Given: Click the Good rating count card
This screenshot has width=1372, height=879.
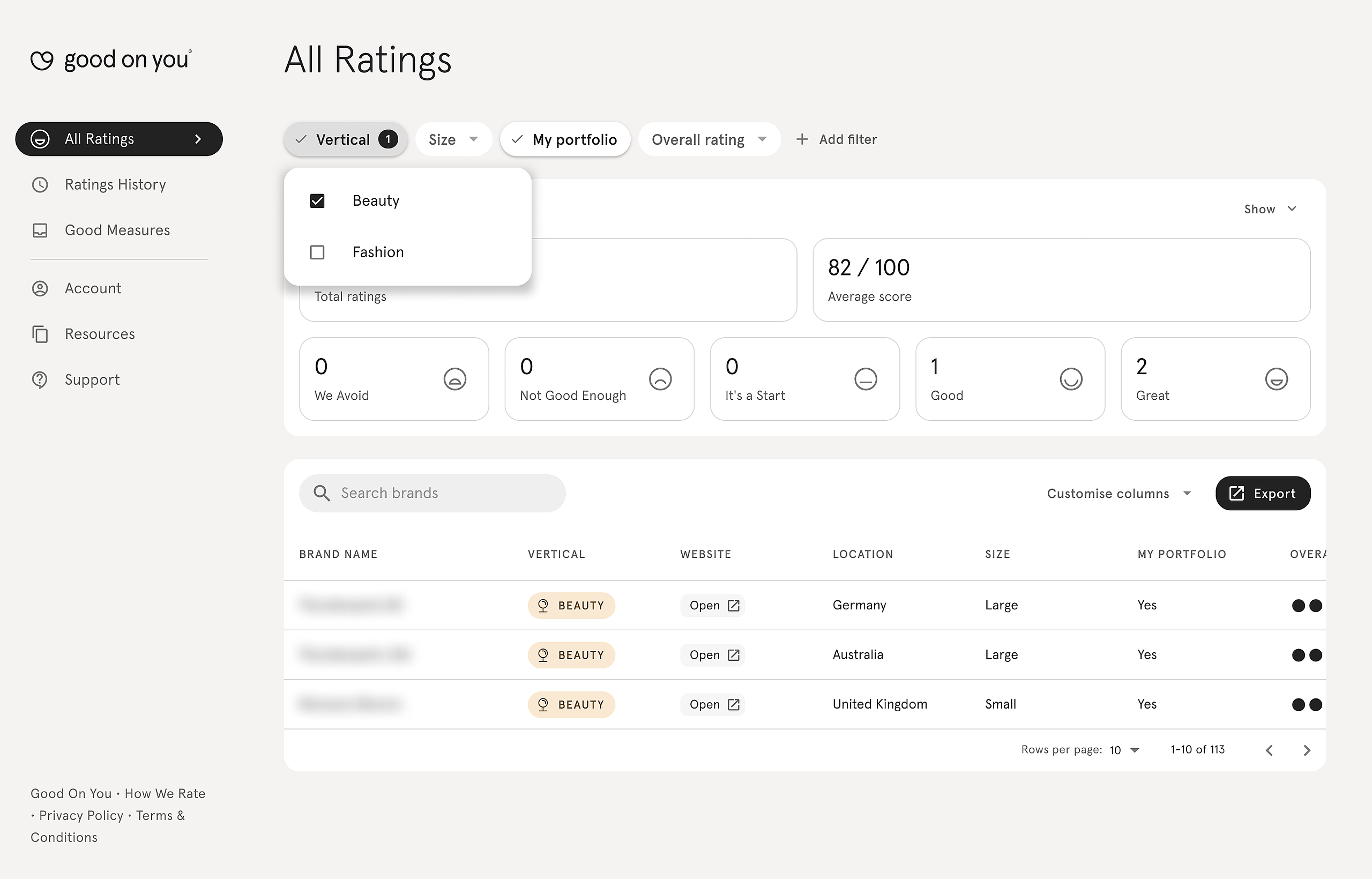Looking at the screenshot, I should tap(1010, 379).
